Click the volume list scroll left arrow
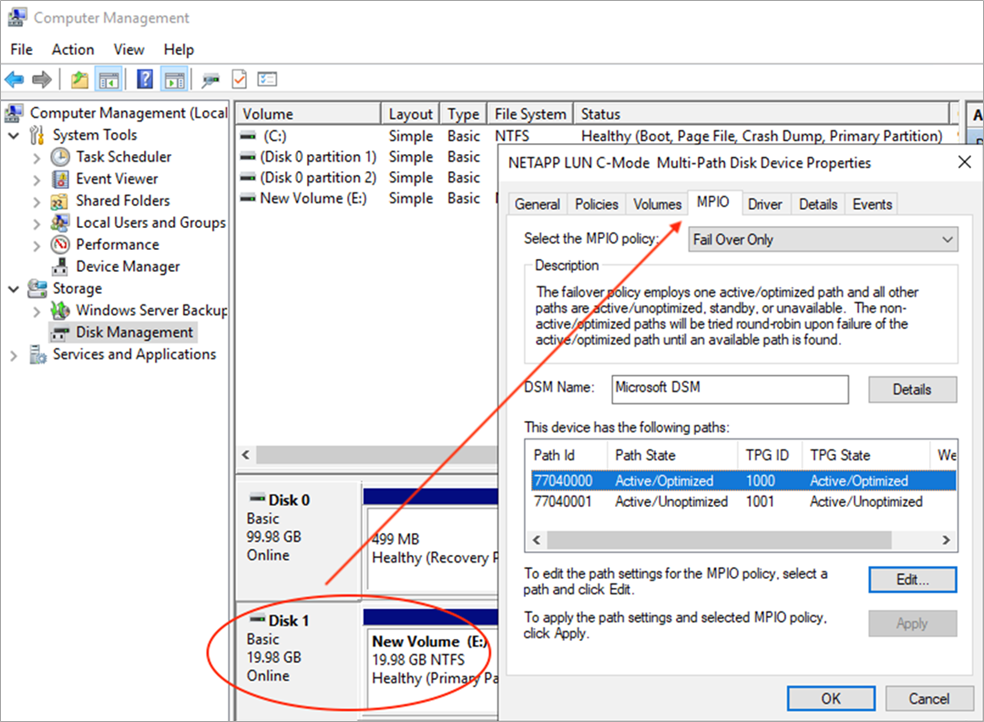 [x=246, y=455]
